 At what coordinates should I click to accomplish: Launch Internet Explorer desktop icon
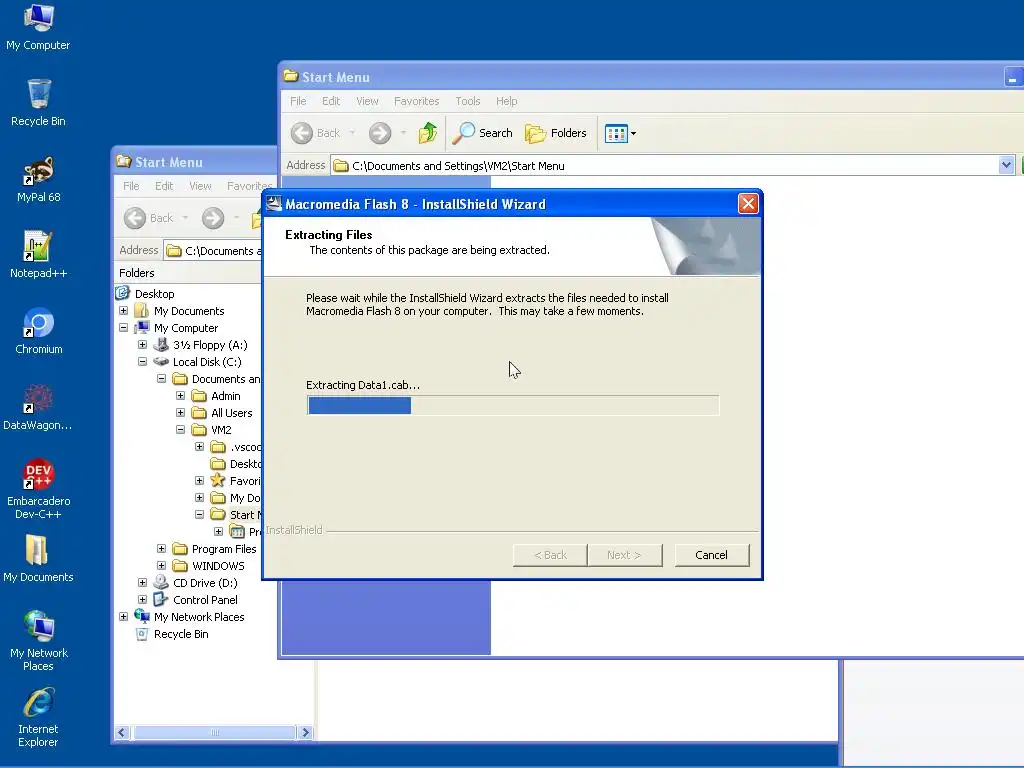point(38,716)
